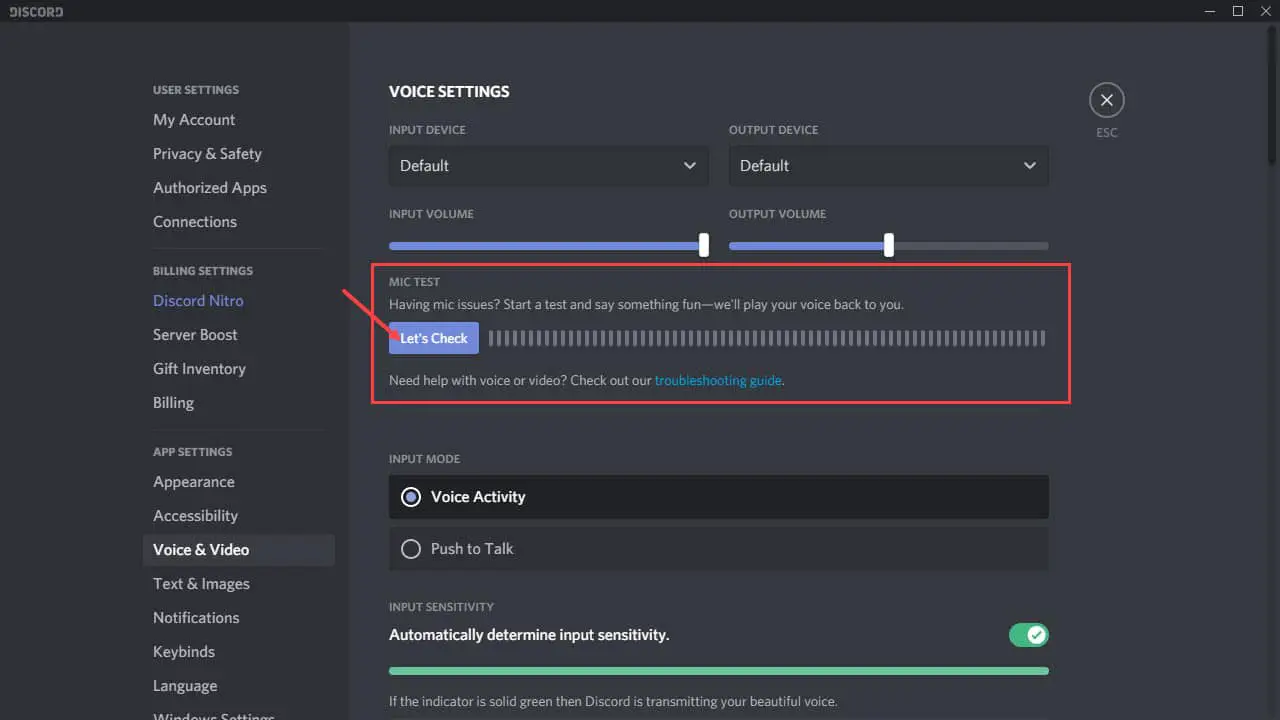The image size is (1280, 720).
Task: Toggle automatic input sensitivity switch
Action: click(1028, 635)
